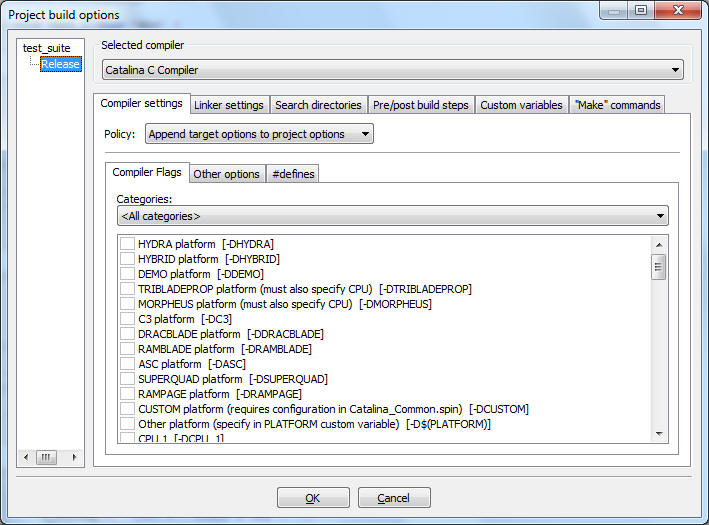Tick the HYBRID platform flag

[127, 259]
